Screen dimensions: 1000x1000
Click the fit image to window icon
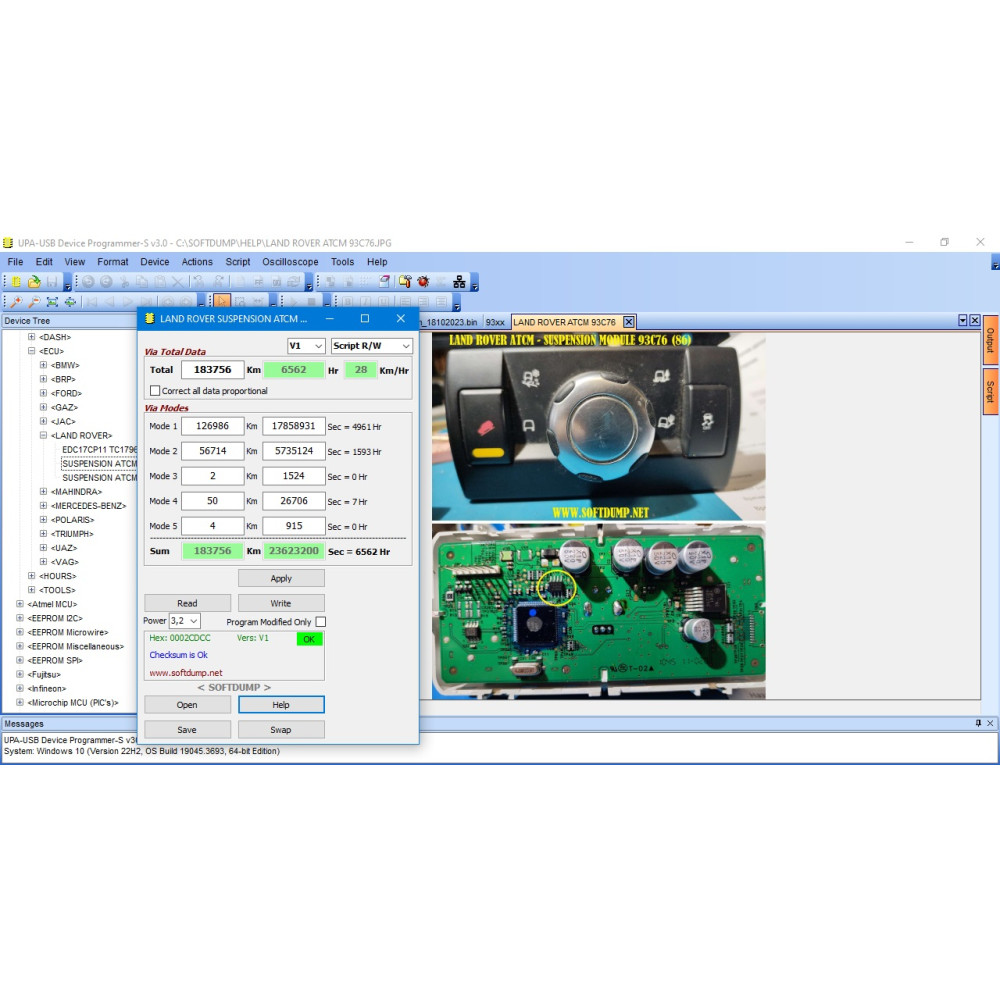click(52, 302)
